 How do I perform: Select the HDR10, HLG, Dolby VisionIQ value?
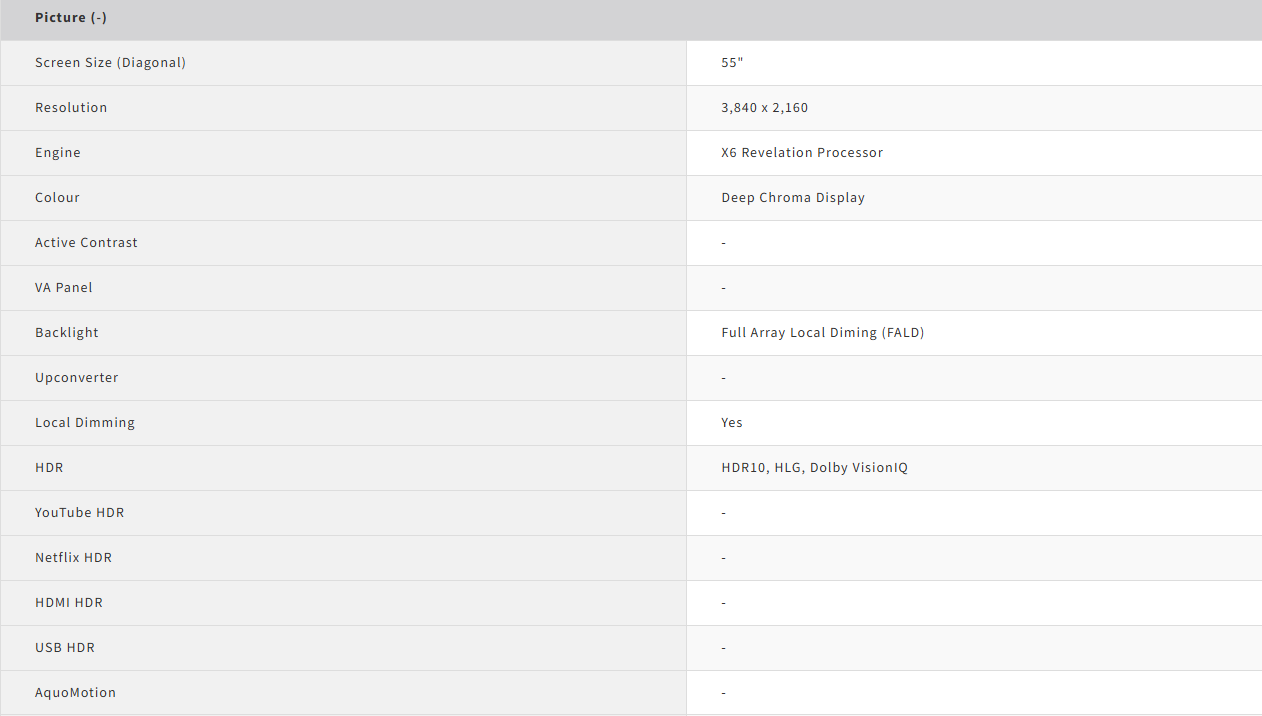pyautogui.click(x=814, y=468)
